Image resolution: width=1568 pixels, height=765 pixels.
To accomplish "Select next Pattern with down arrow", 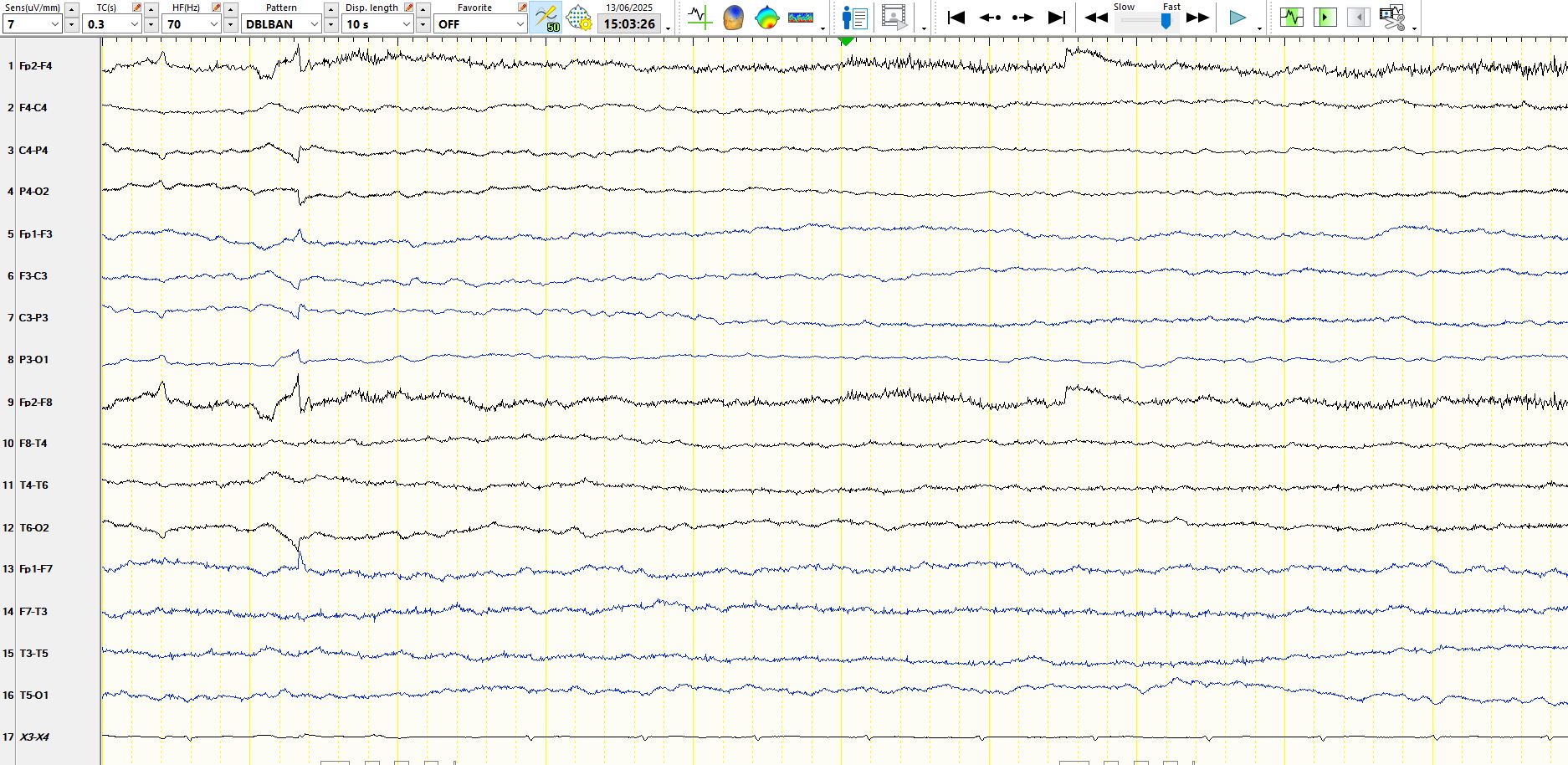I will point(331,25).
